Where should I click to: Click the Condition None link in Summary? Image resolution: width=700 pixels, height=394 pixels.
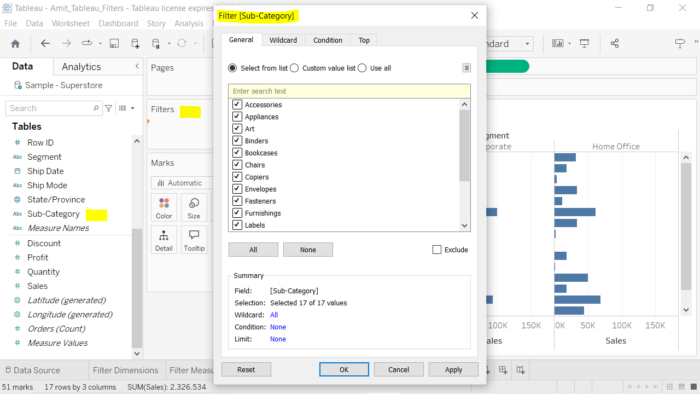(x=278, y=327)
